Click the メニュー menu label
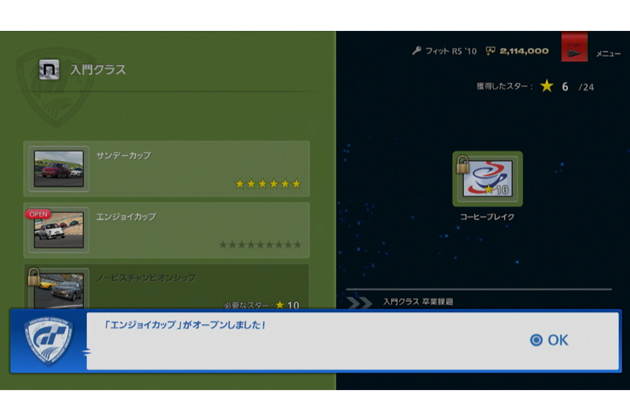Viewport: 630px width, 420px height. (x=607, y=53)
